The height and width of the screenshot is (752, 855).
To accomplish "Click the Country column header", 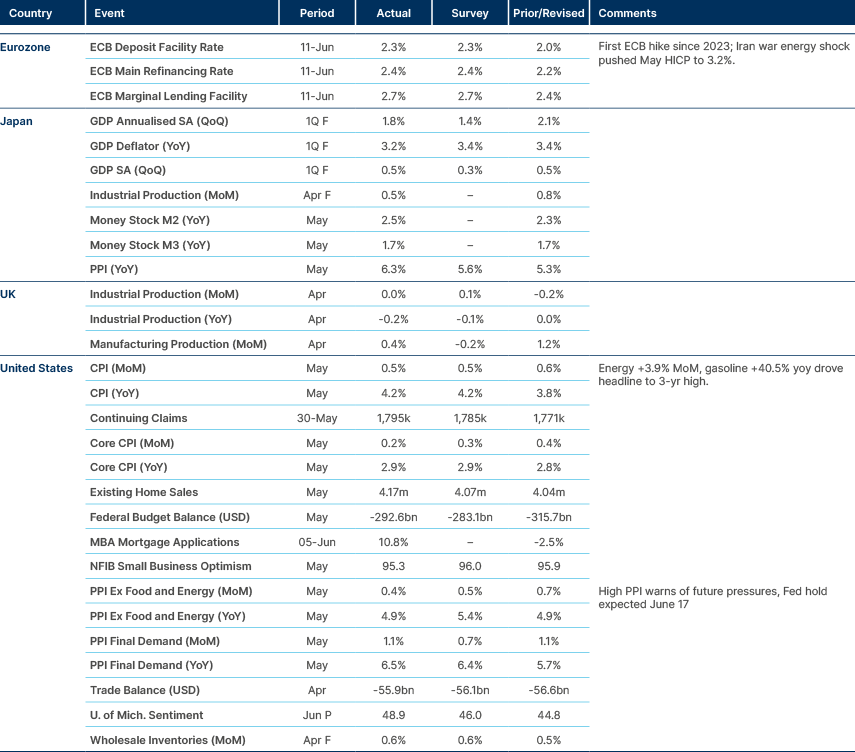I will tap(31, 13).
